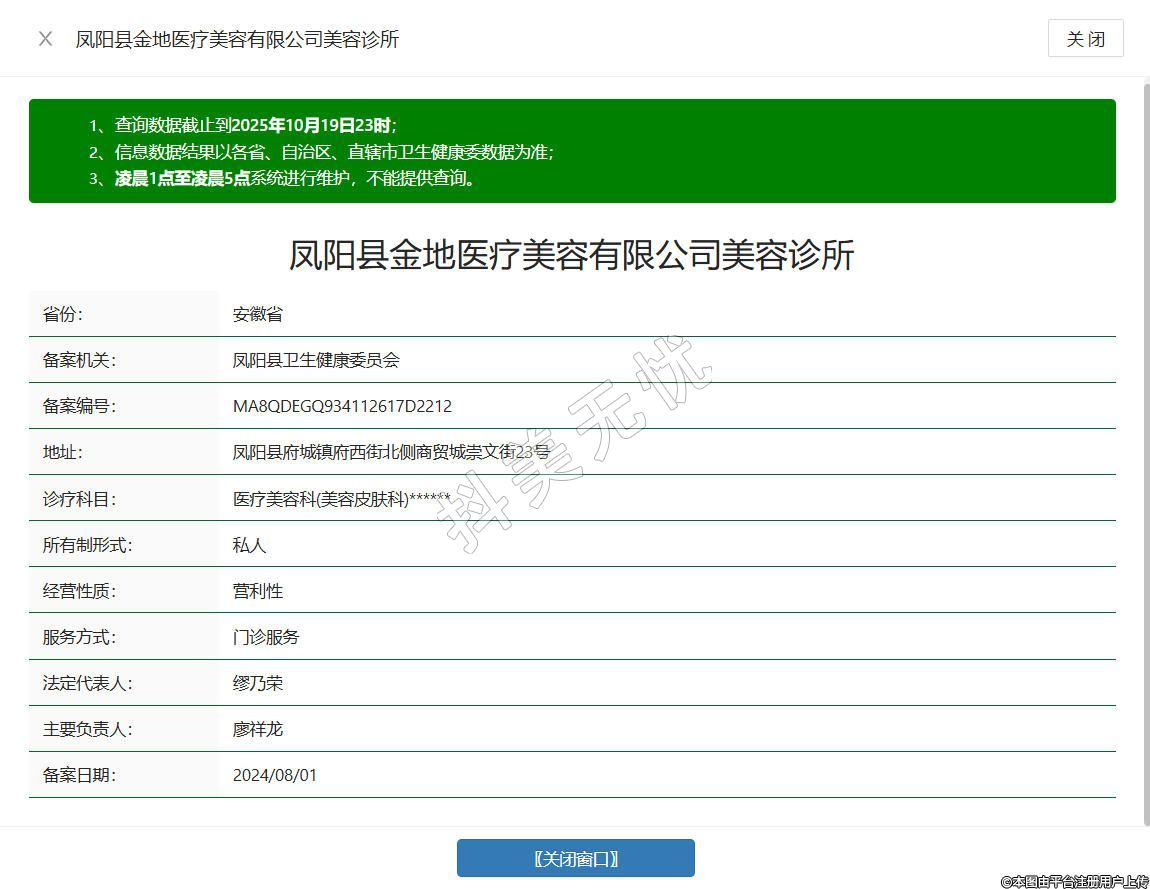The height and width of the screenshot is (889, 1150).
Task: Click the vertical scrollbar on the right edge
Action: click(1145, 450)
